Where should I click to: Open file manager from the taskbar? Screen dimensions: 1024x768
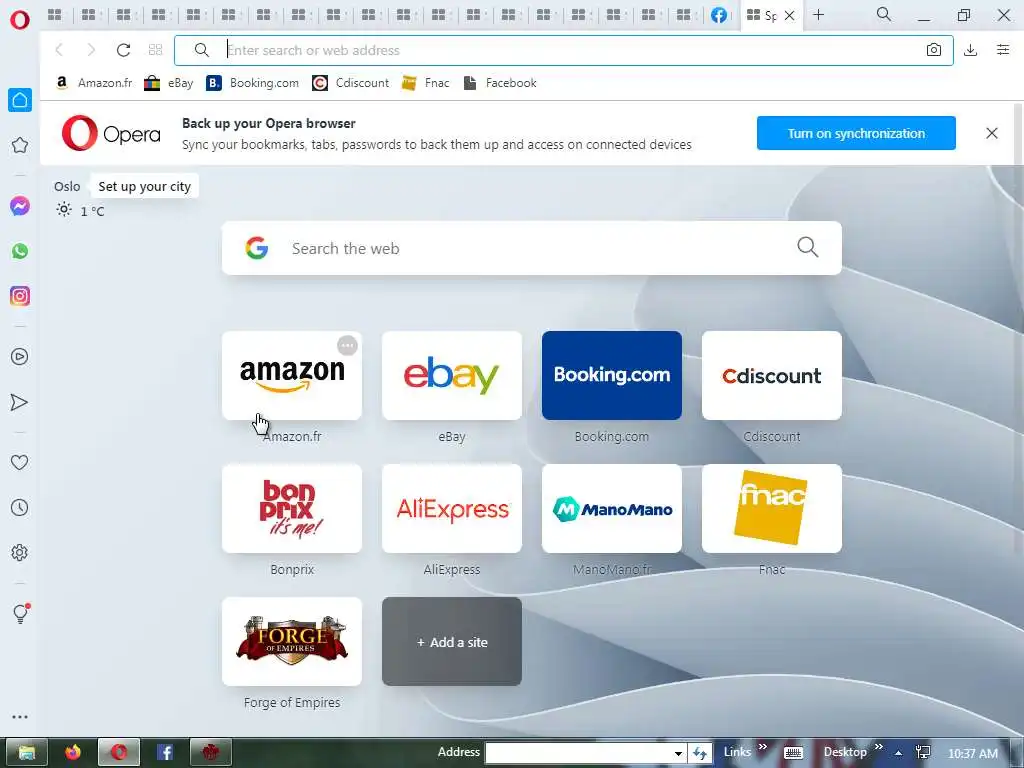[x=27, y=752]
